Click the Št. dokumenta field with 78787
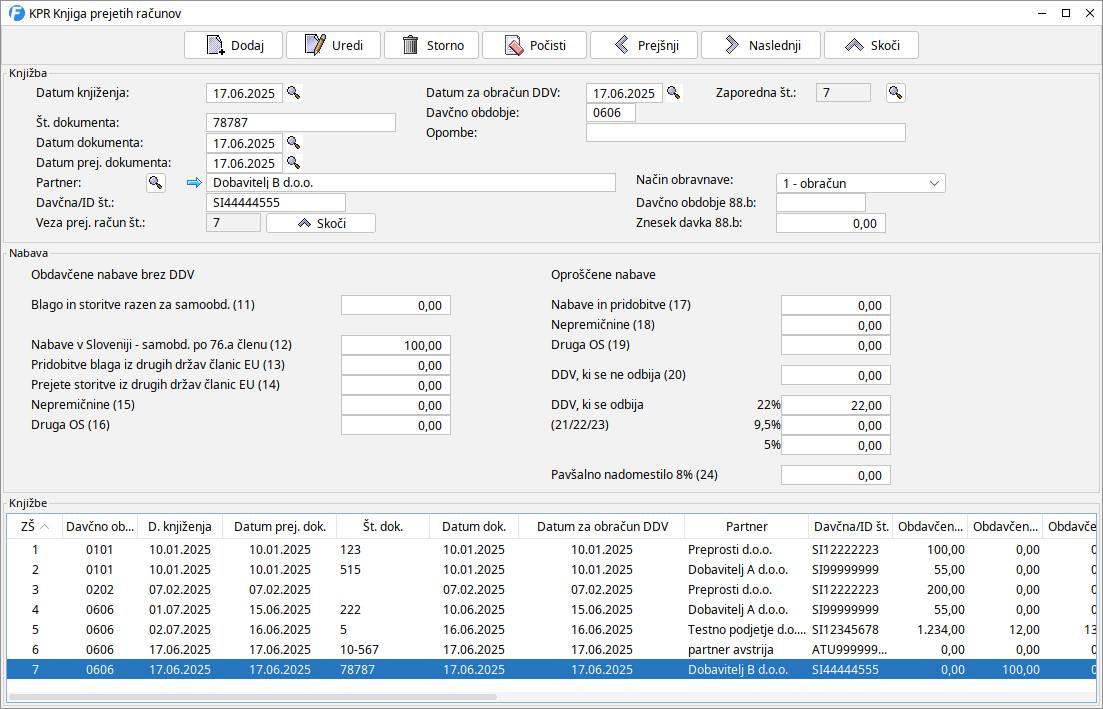Screen dimensions: 1103x709 pos(301,123)
